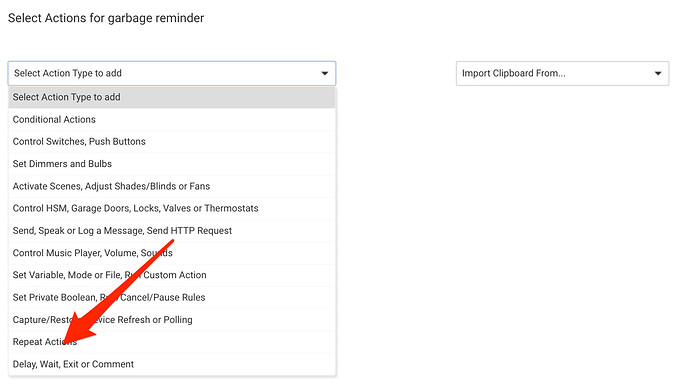Image resolution: width=690 pixels, height=389 pixels.
Task: Click highlighted Select Action Type to add entry
Action: click(172, 97)
